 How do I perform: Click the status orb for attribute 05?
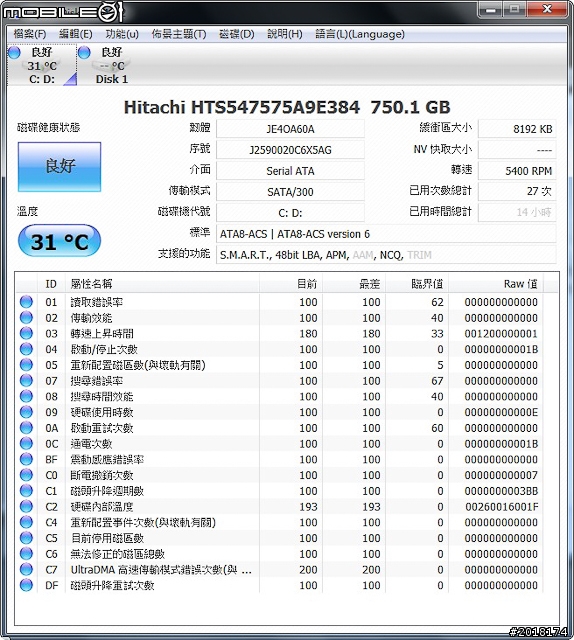point(26,364)
